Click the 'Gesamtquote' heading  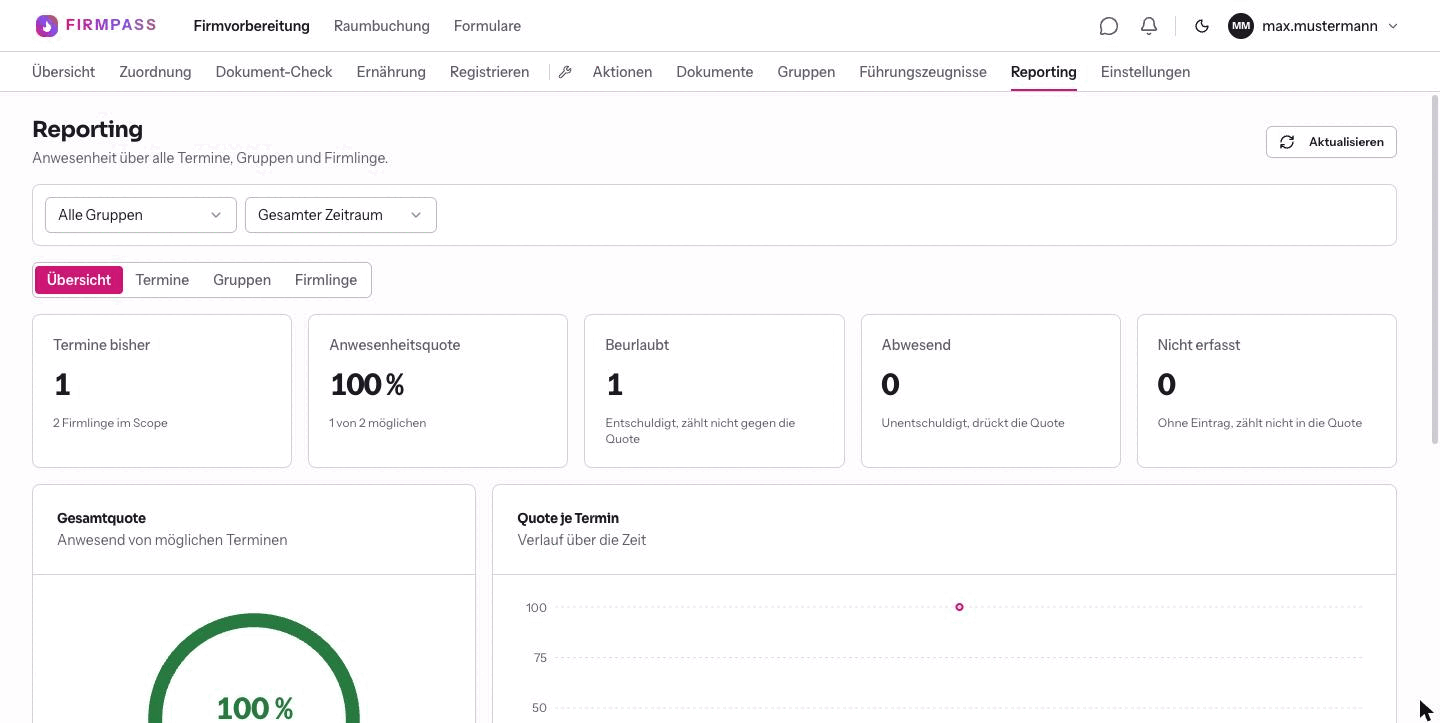(x=101, y=518)
